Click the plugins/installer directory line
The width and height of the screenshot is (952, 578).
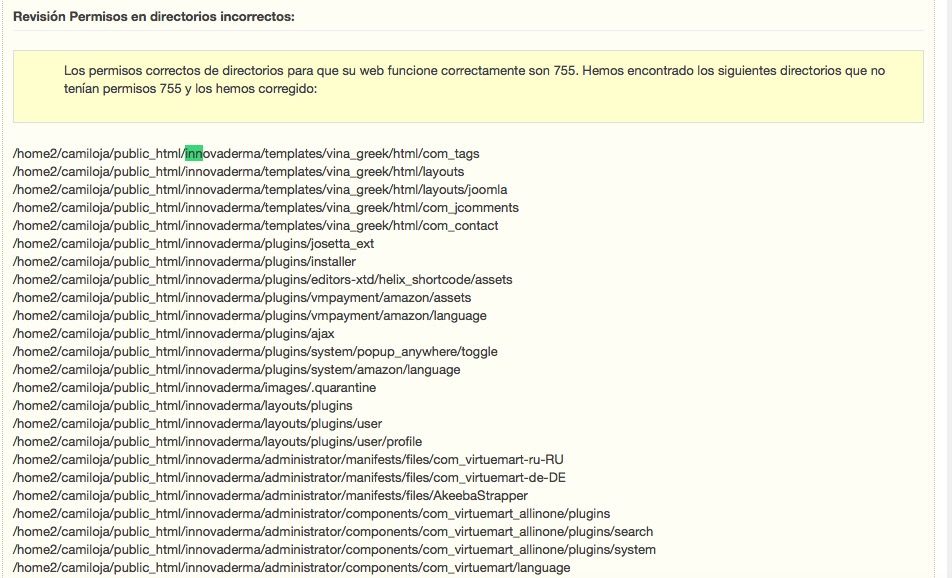tap(184, 262)
